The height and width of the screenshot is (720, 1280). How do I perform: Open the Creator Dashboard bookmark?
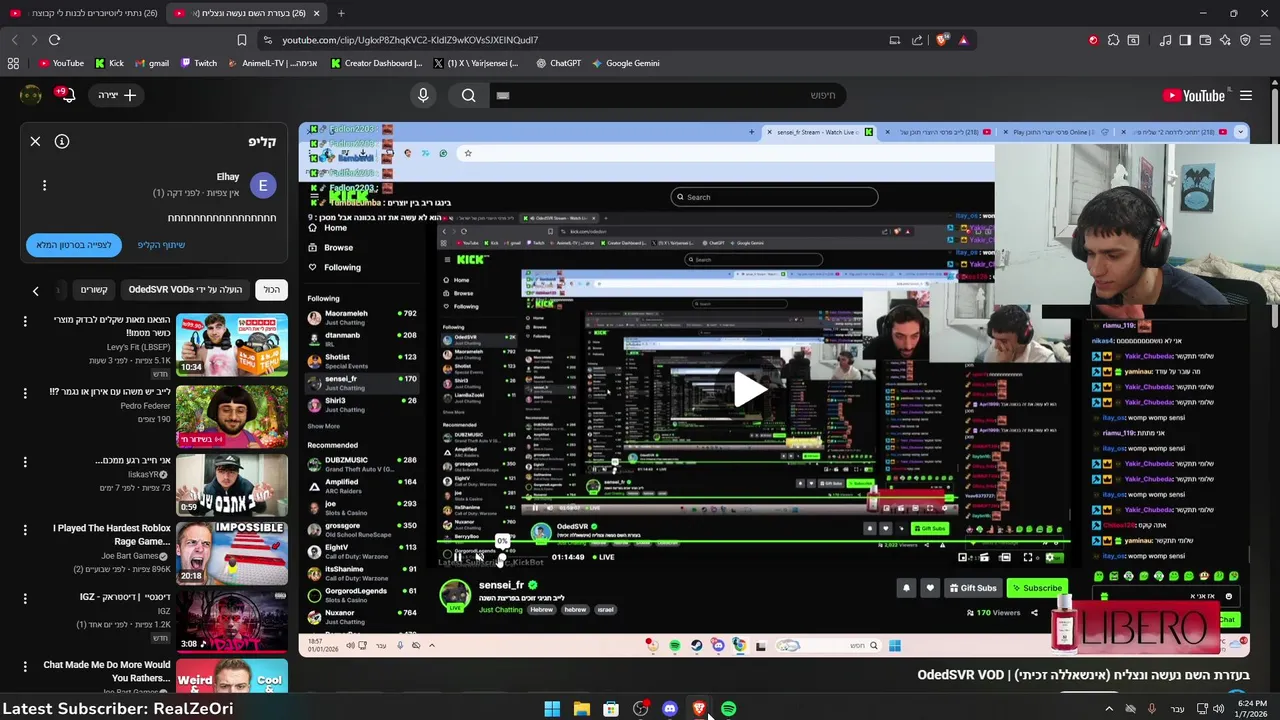(377, 63)
